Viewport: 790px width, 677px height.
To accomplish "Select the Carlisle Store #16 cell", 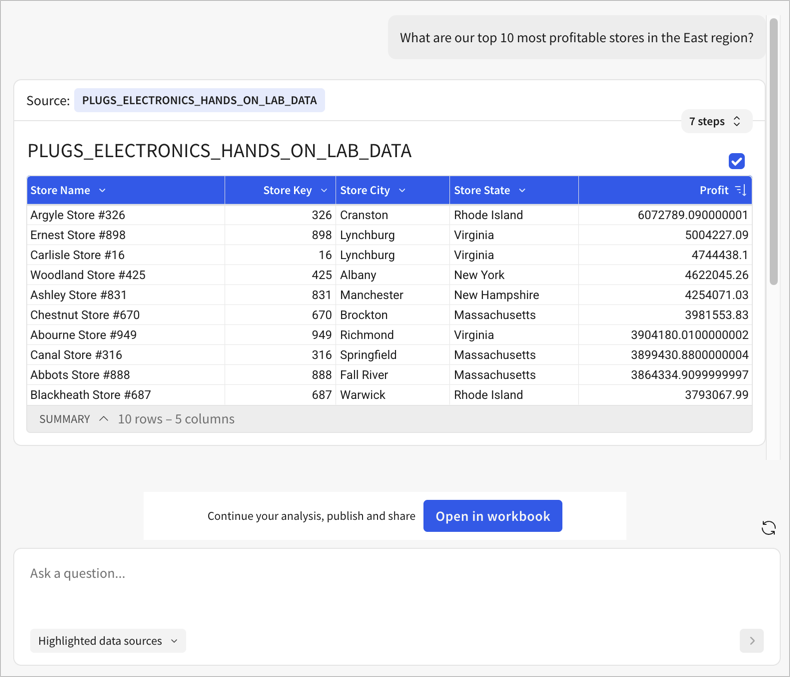I will [x=125, y=255].
